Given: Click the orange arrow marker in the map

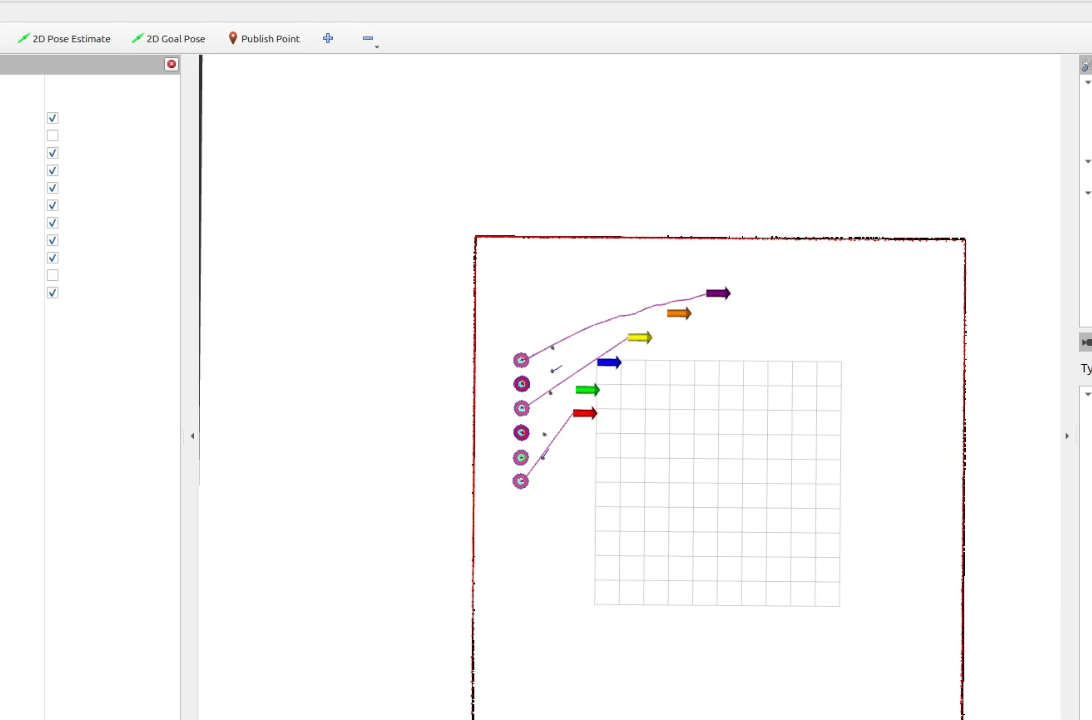Looking at the screenshot, I should (679, 314).
